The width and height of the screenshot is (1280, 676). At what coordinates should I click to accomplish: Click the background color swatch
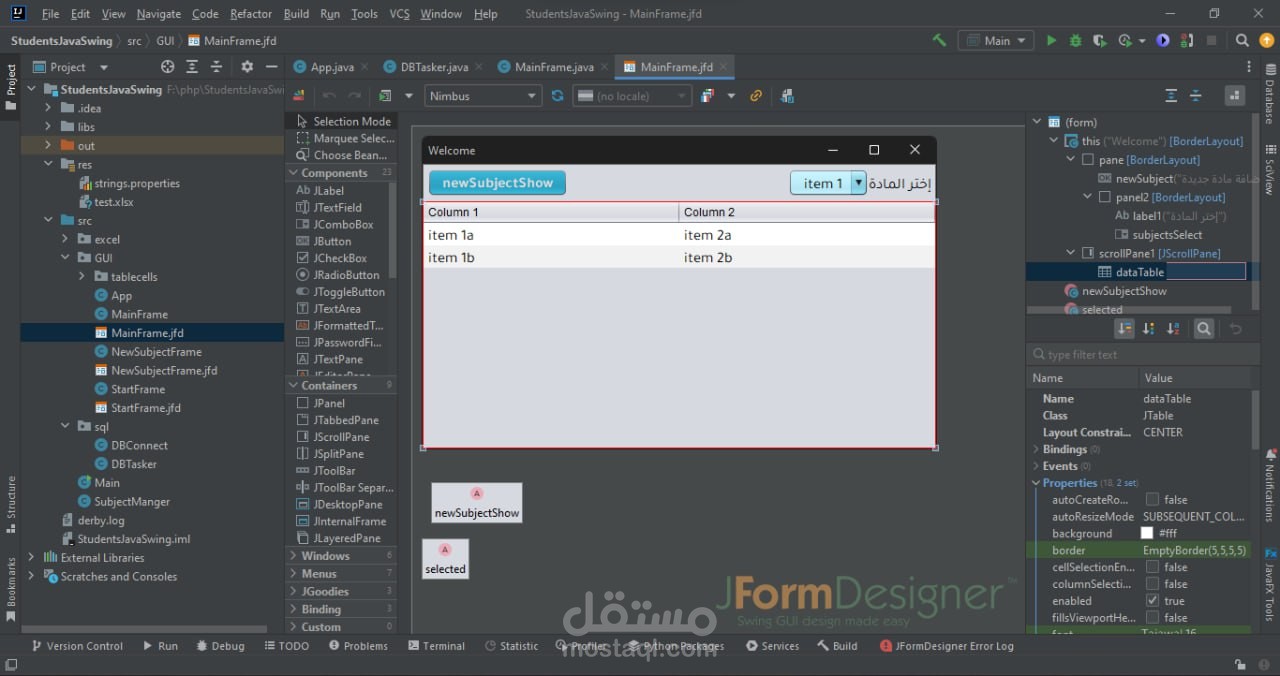[x=1146, y=533]
